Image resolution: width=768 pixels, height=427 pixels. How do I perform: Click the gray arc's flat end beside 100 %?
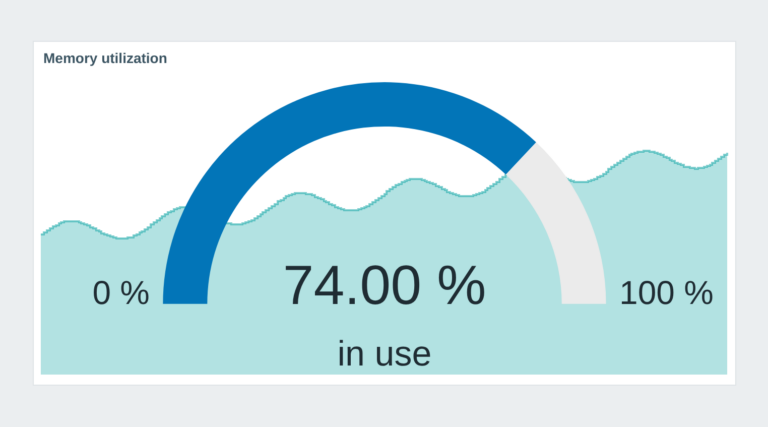tap(584, 303)
